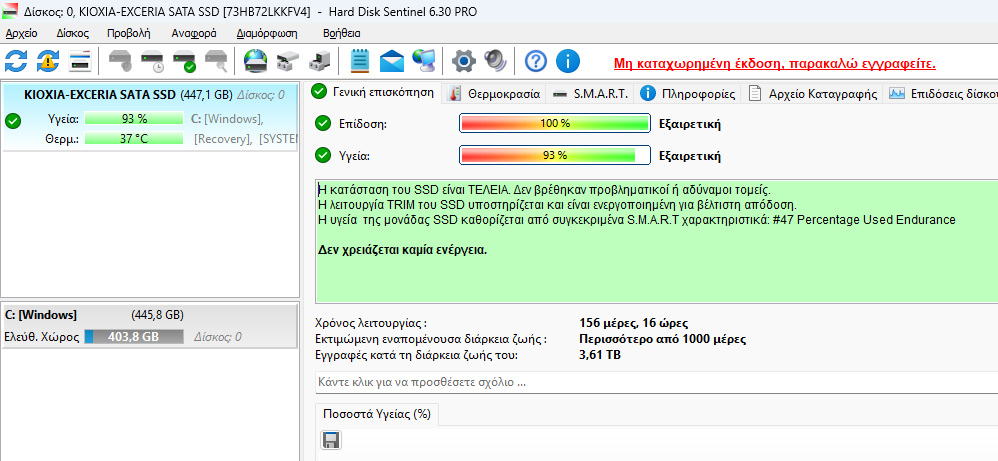This screenshot has width=998, height=461.
Task: Click the refresh icon with warning triangle
Action: click(x=48, y=61)
